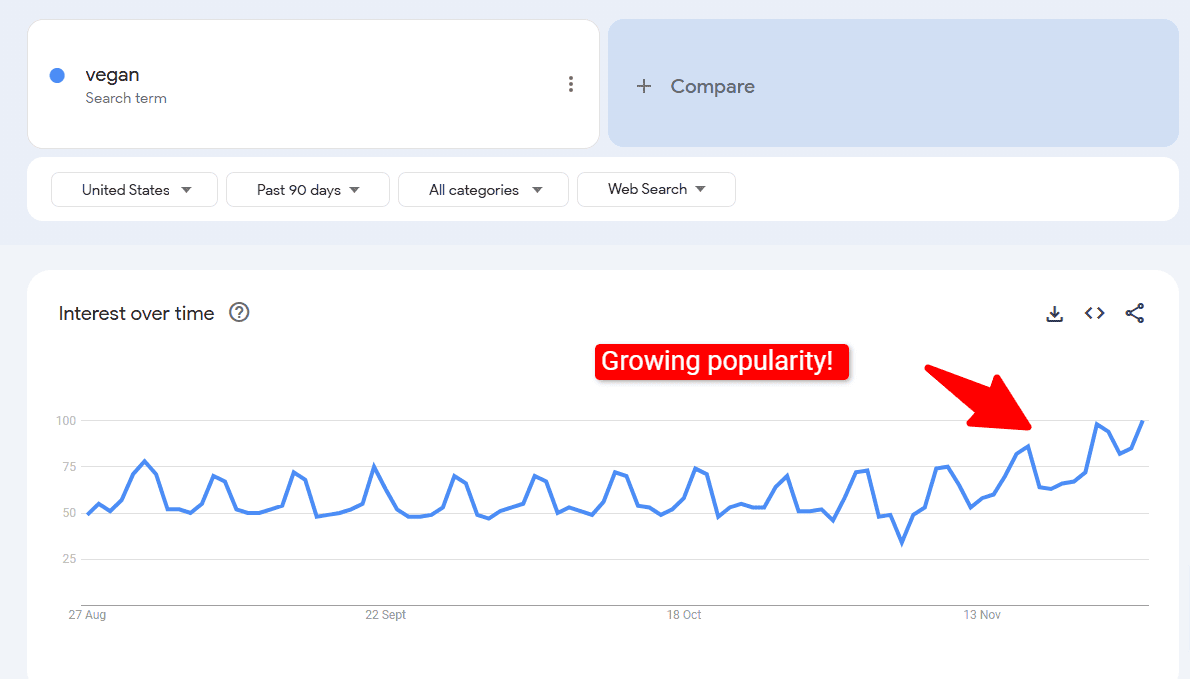
Task: Click the vegan search term text
Action: click(112, 75)
